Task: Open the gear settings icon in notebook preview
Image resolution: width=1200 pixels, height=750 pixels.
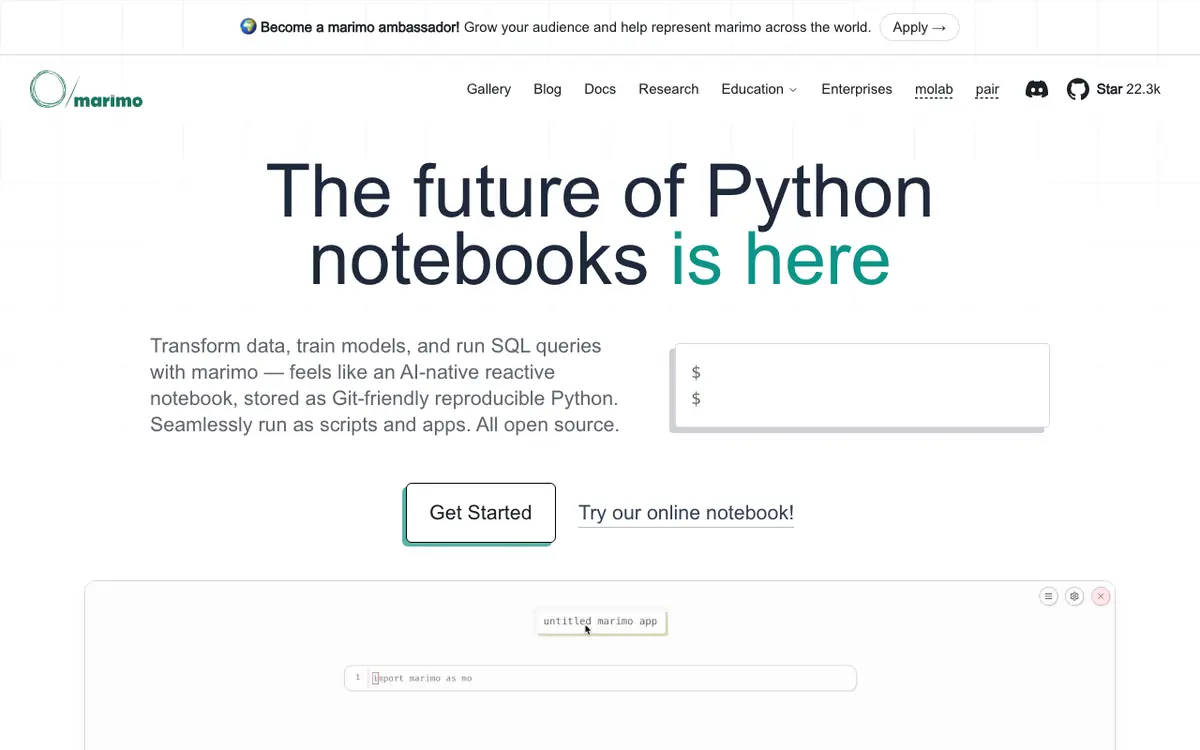Action: click(x=1075, y=596)
